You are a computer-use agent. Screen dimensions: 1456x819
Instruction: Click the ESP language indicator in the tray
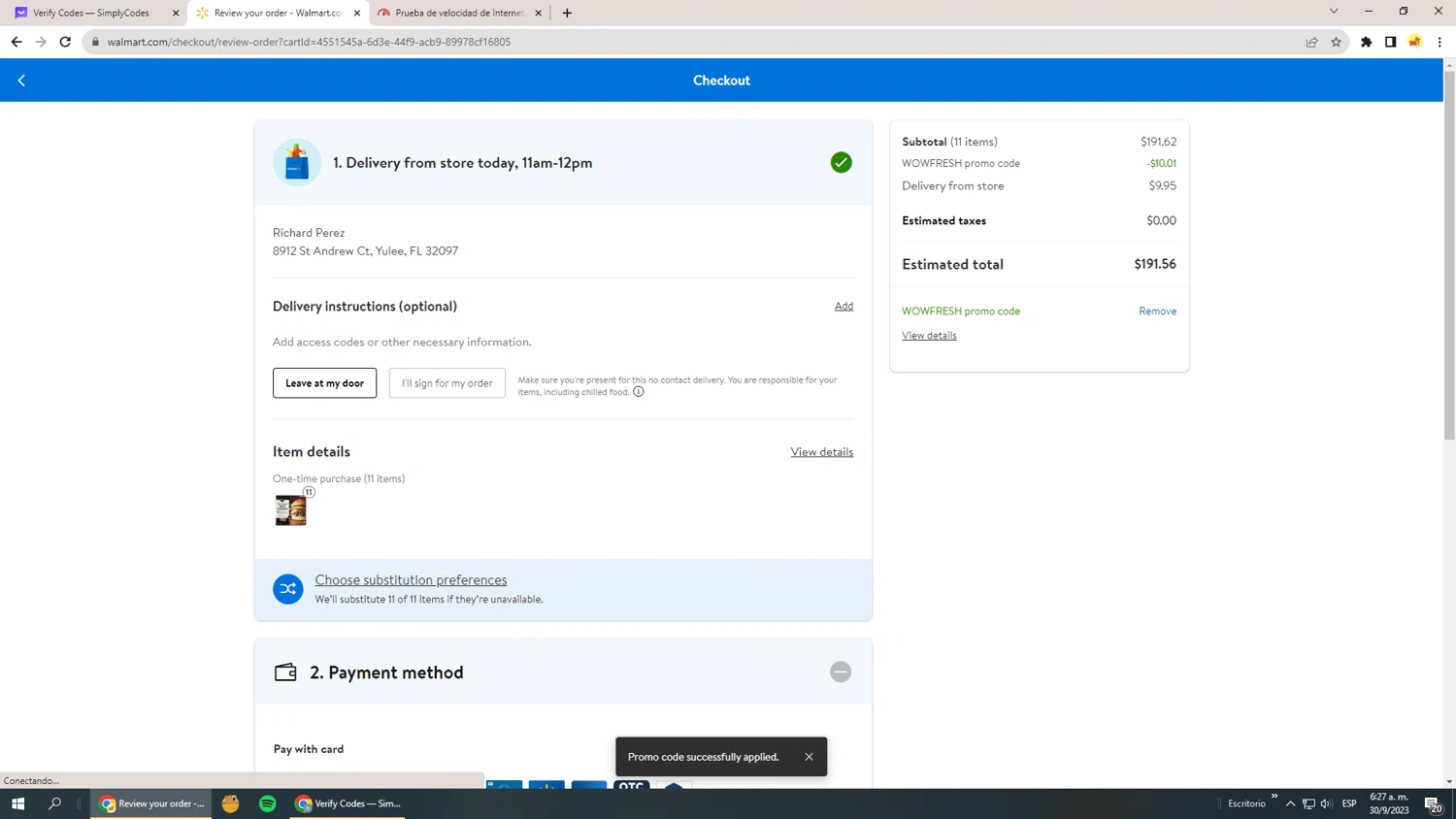click(1349, 803)
